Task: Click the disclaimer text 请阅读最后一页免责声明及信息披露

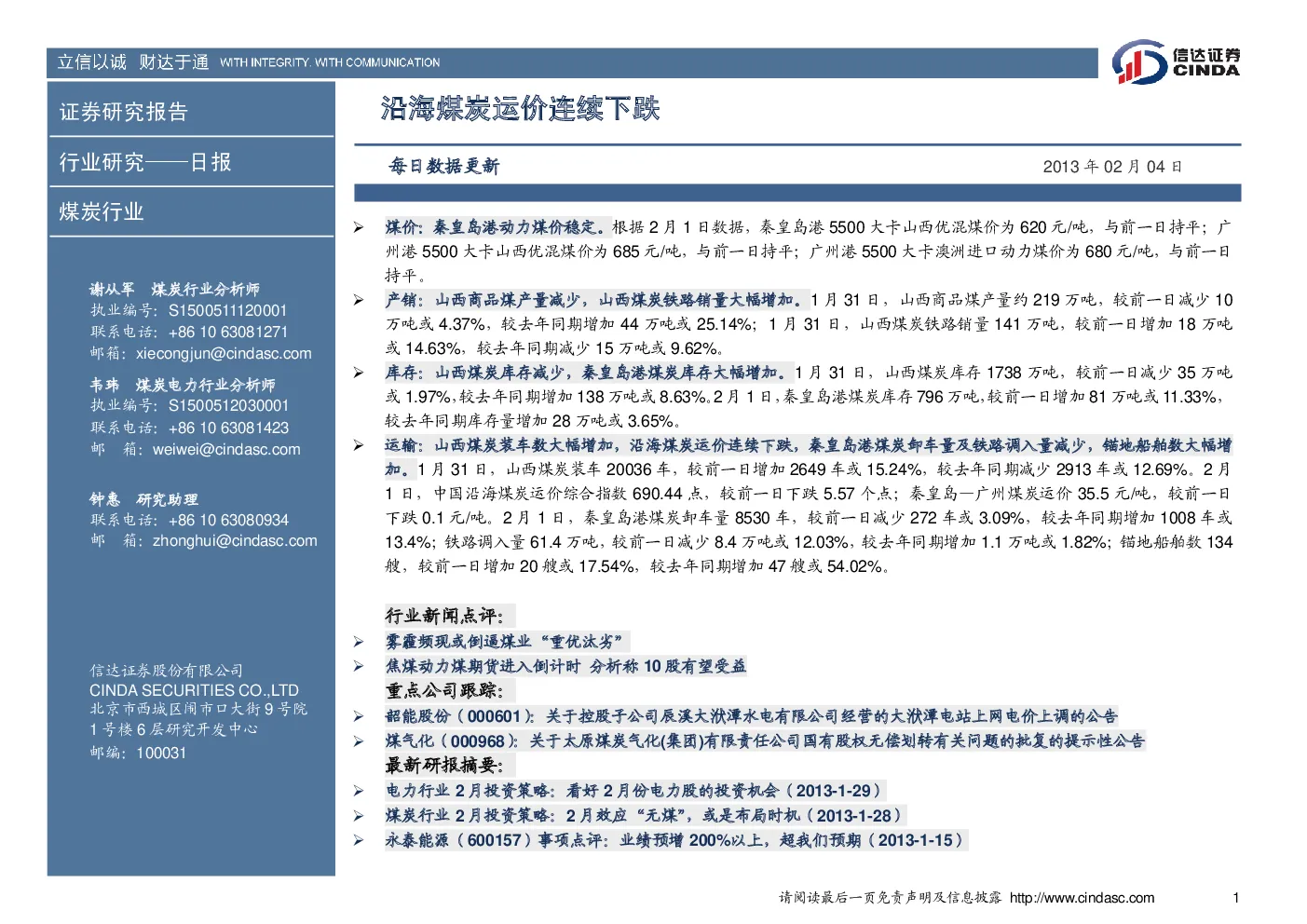Action: coord(891,898)
